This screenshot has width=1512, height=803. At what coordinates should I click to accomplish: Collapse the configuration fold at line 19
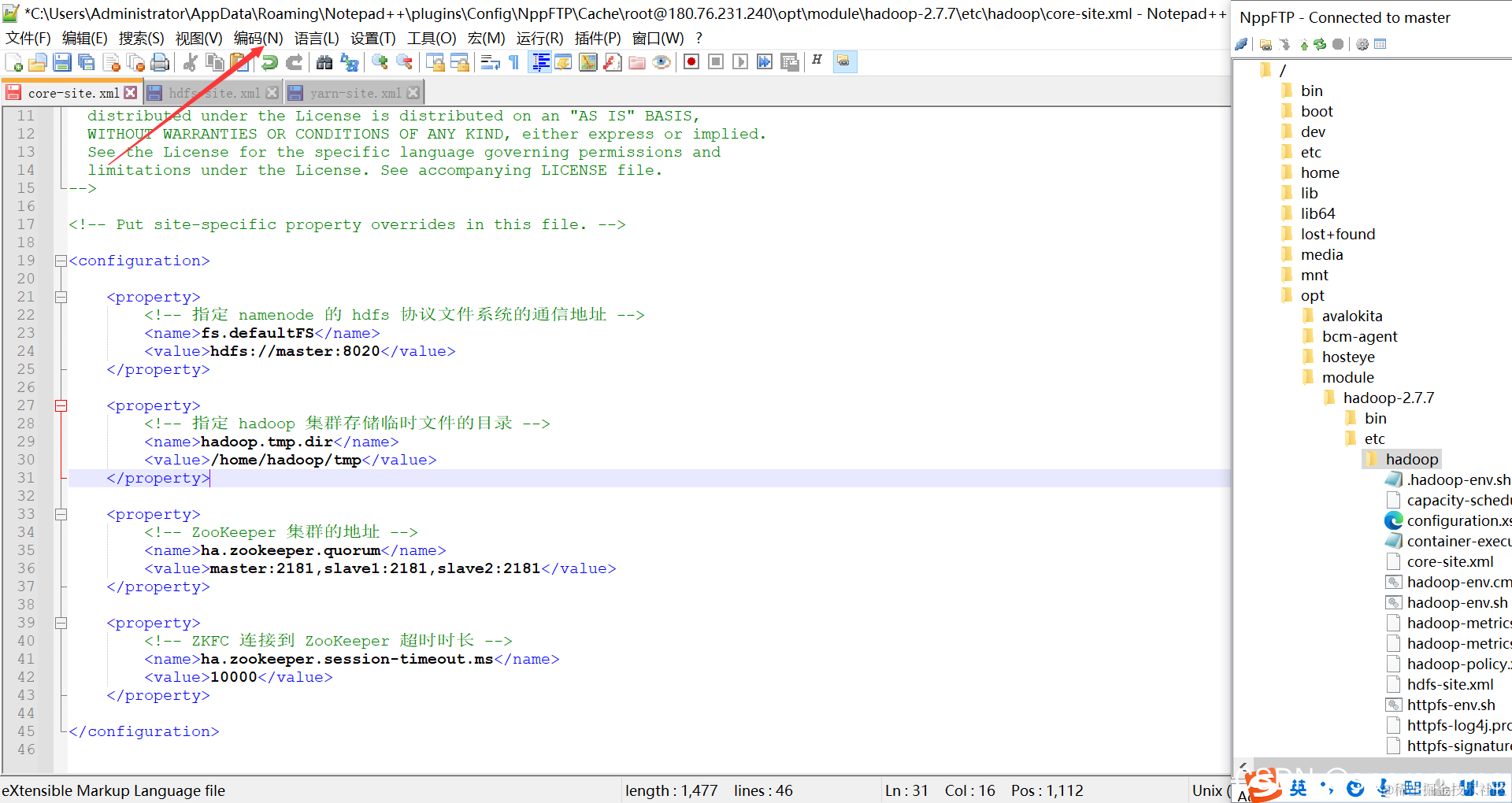[61, 261]
